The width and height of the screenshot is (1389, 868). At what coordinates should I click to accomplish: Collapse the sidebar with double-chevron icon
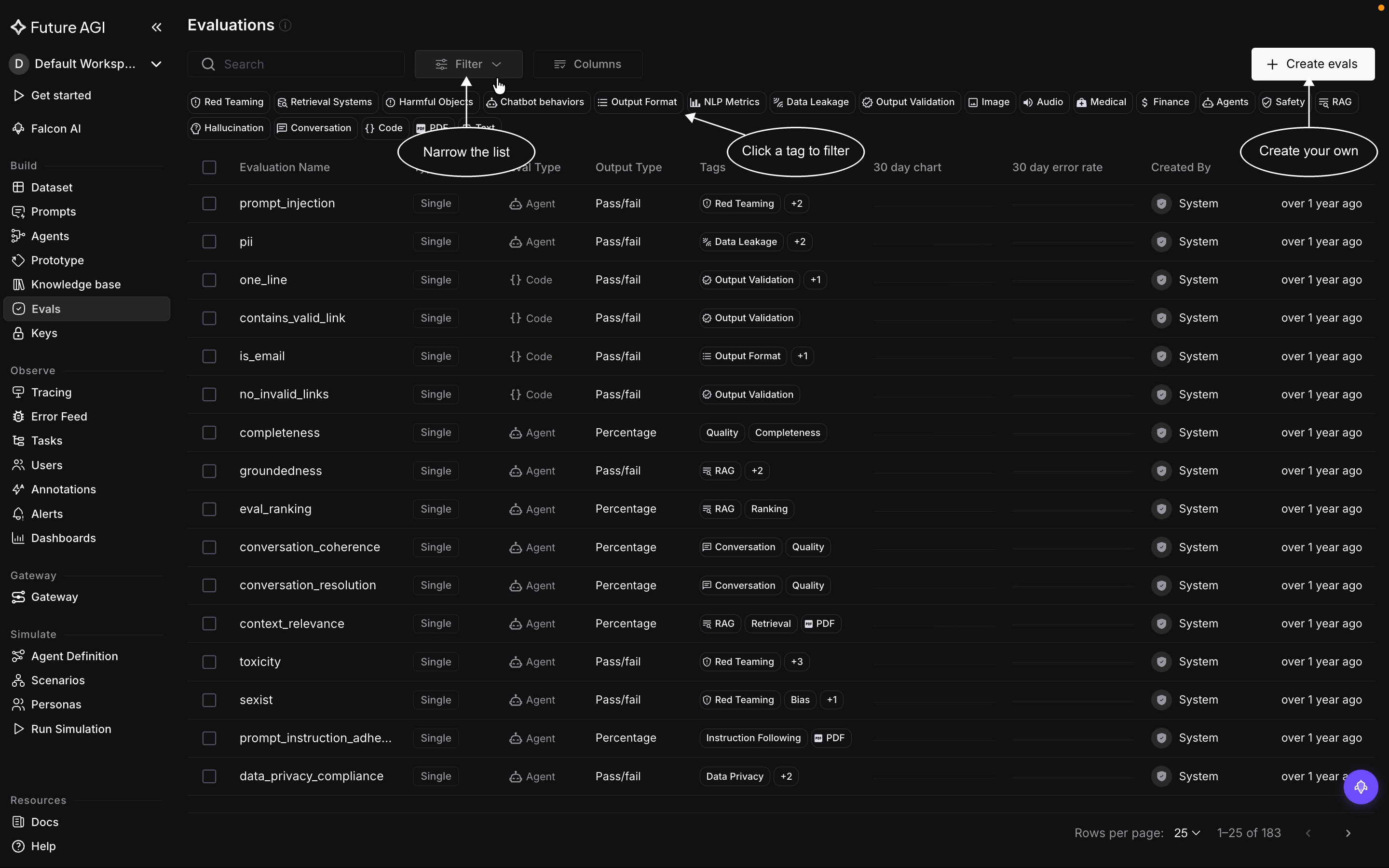tap(156, 27)
